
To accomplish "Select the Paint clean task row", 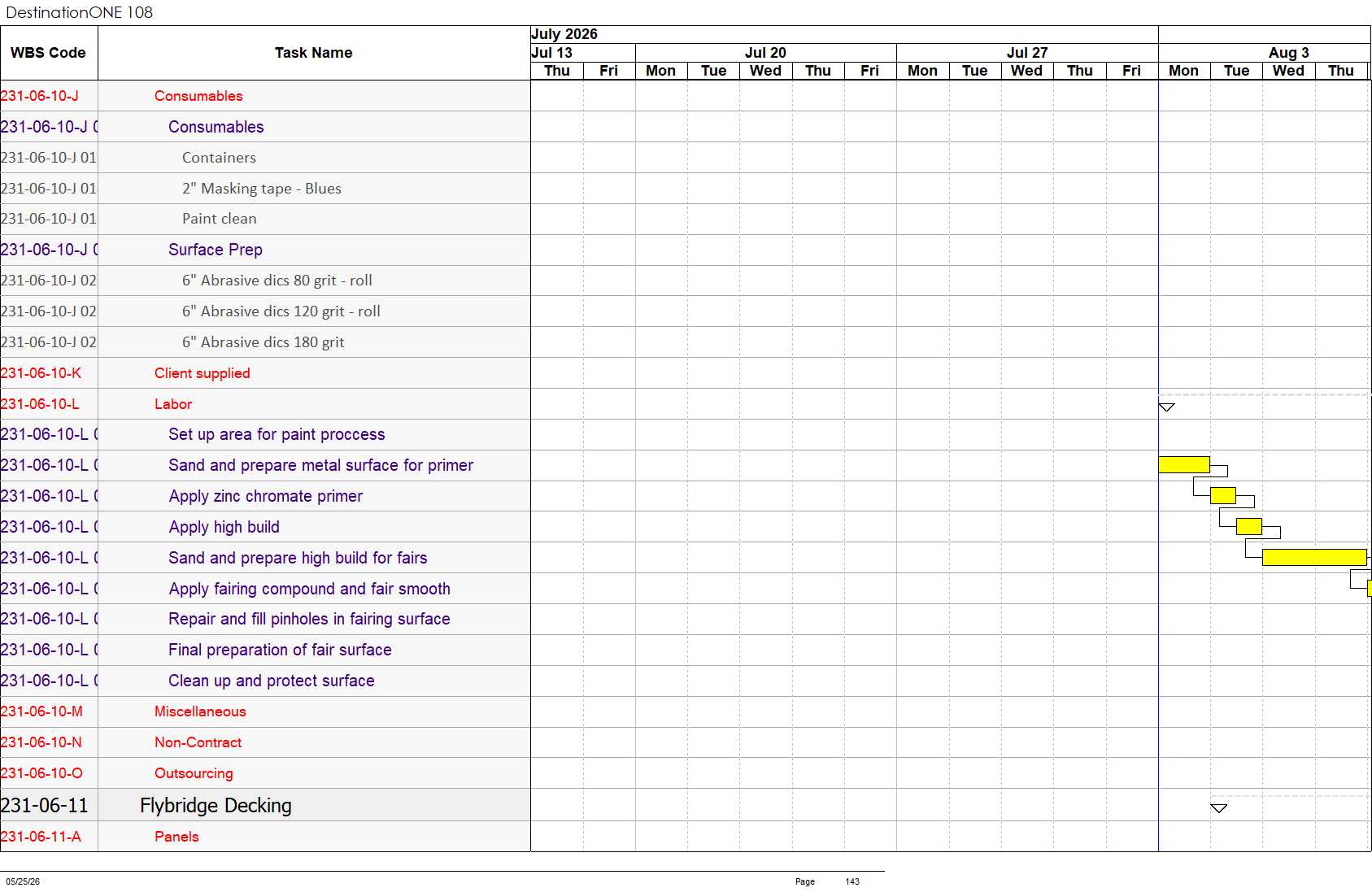I will [265, 219].
